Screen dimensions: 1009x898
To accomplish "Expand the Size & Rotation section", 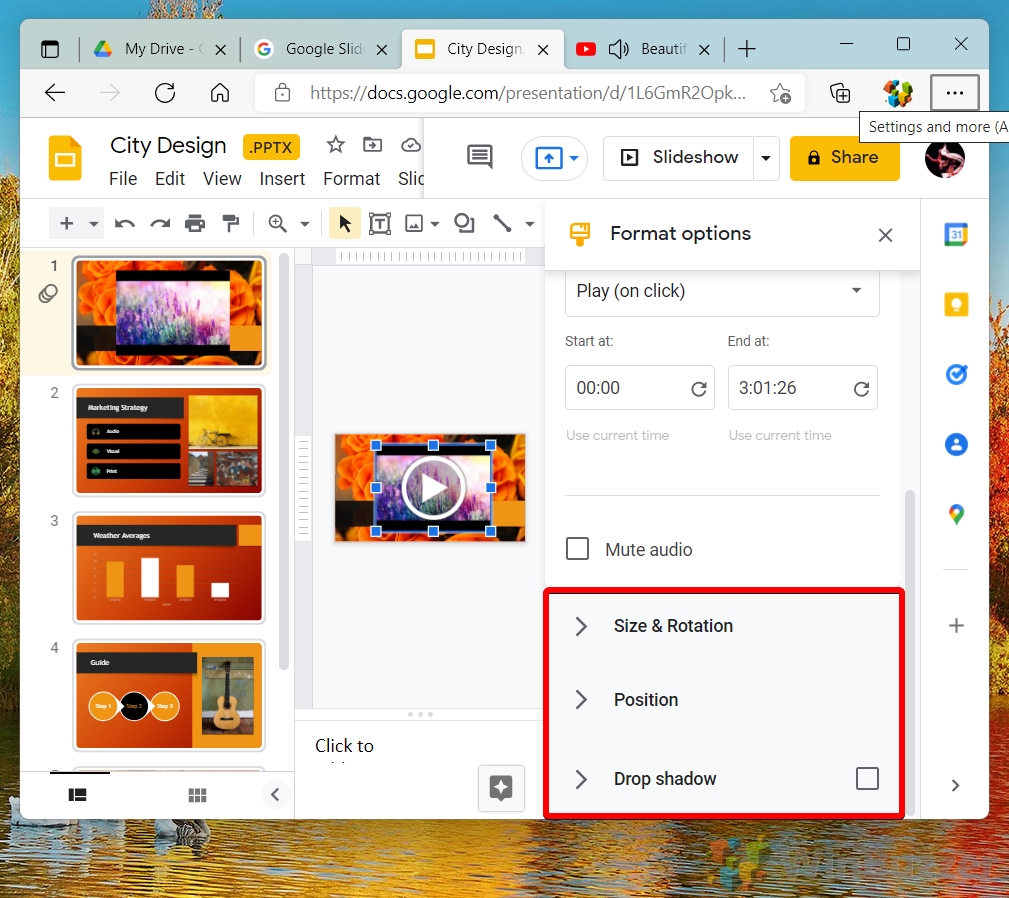I will click(673, 626).
